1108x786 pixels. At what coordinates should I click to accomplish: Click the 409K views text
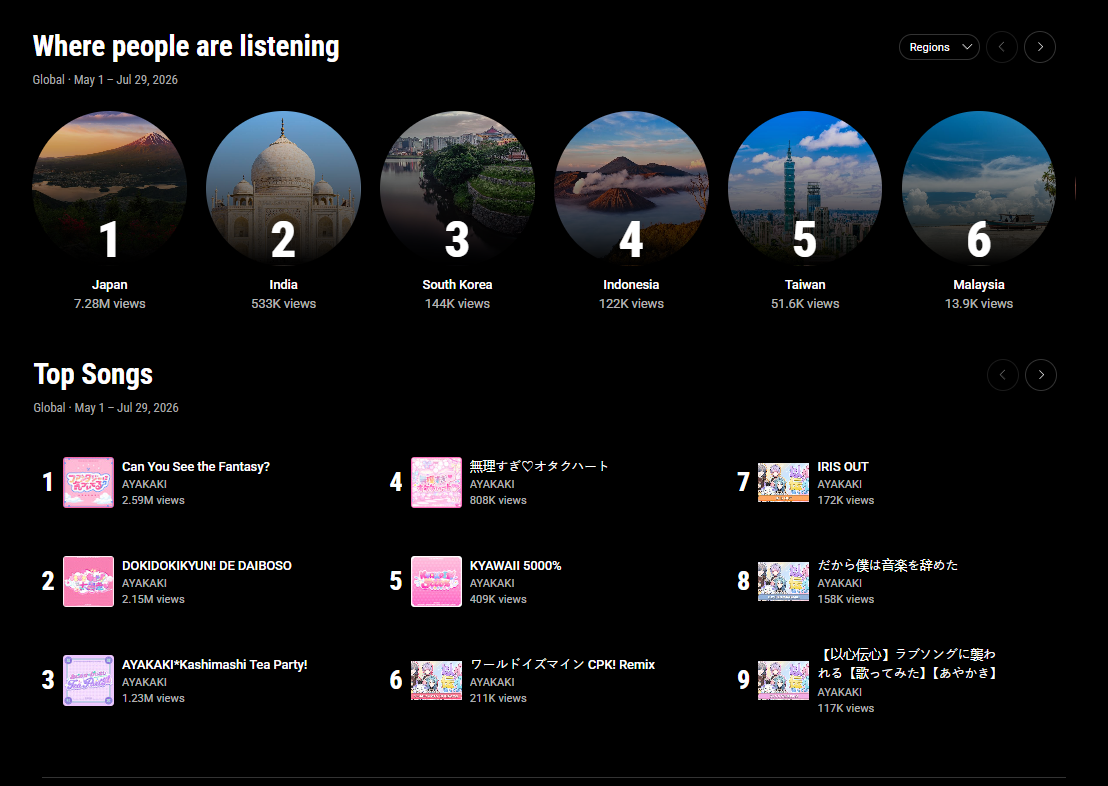coord(498,599)
